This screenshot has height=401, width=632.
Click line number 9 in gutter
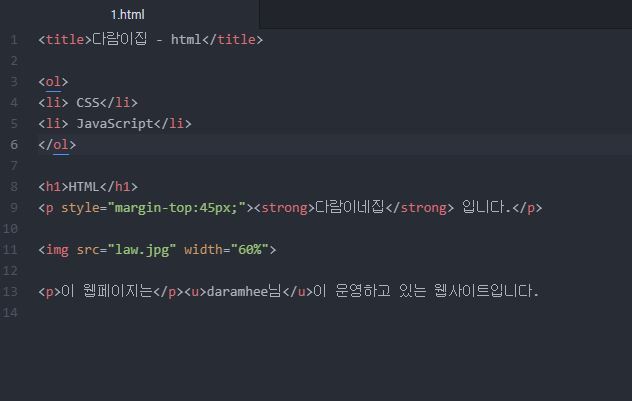(14, 208)
